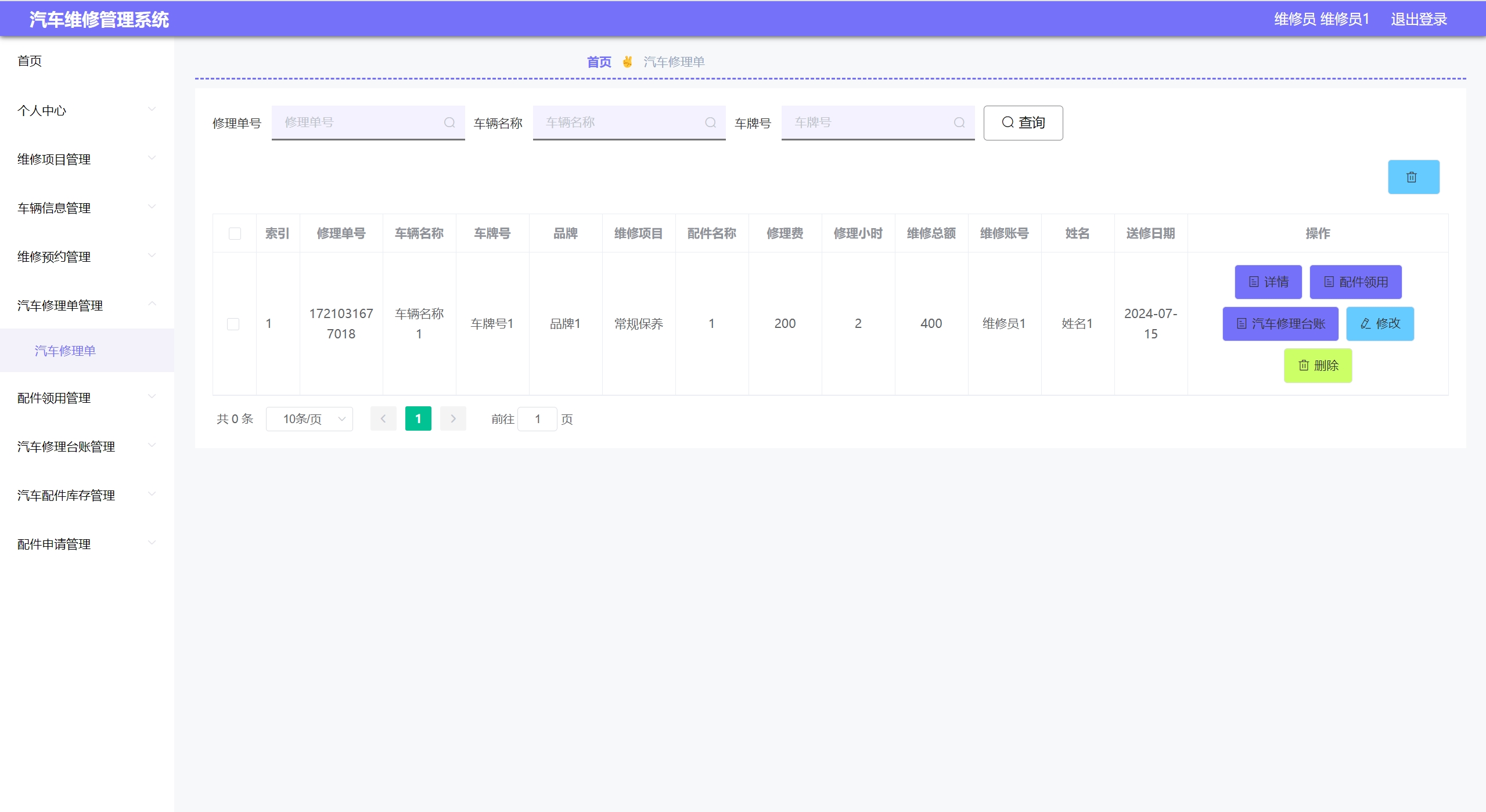Collapse 汽车修理单管理 sidebar menu
Screen dimensions: 1486x812
point(87,305)
